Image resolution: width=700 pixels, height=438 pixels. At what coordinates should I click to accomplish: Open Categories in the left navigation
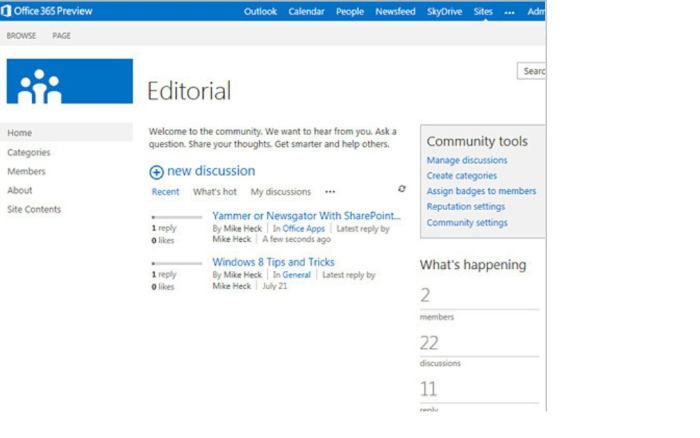tap(29, 152)
